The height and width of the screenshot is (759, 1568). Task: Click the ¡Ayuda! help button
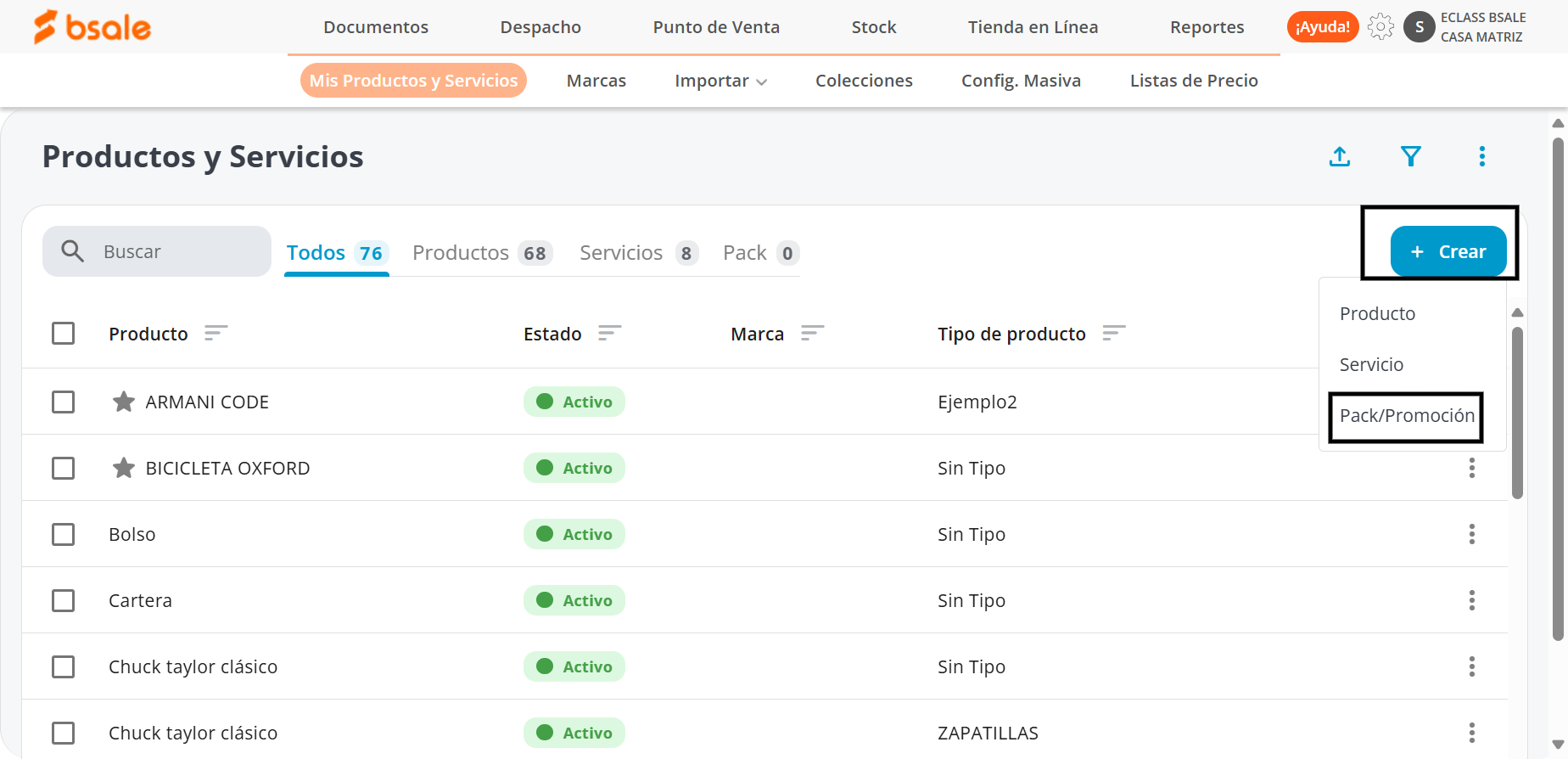click(1323, 27)
